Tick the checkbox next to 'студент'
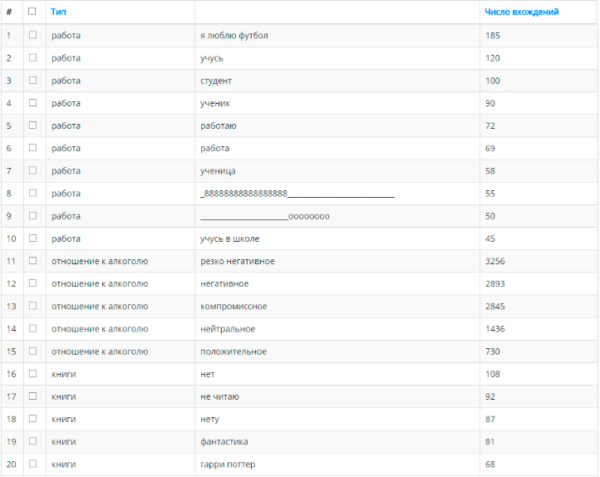The height and width of the screenshot is (477, 600). (33, 80)
